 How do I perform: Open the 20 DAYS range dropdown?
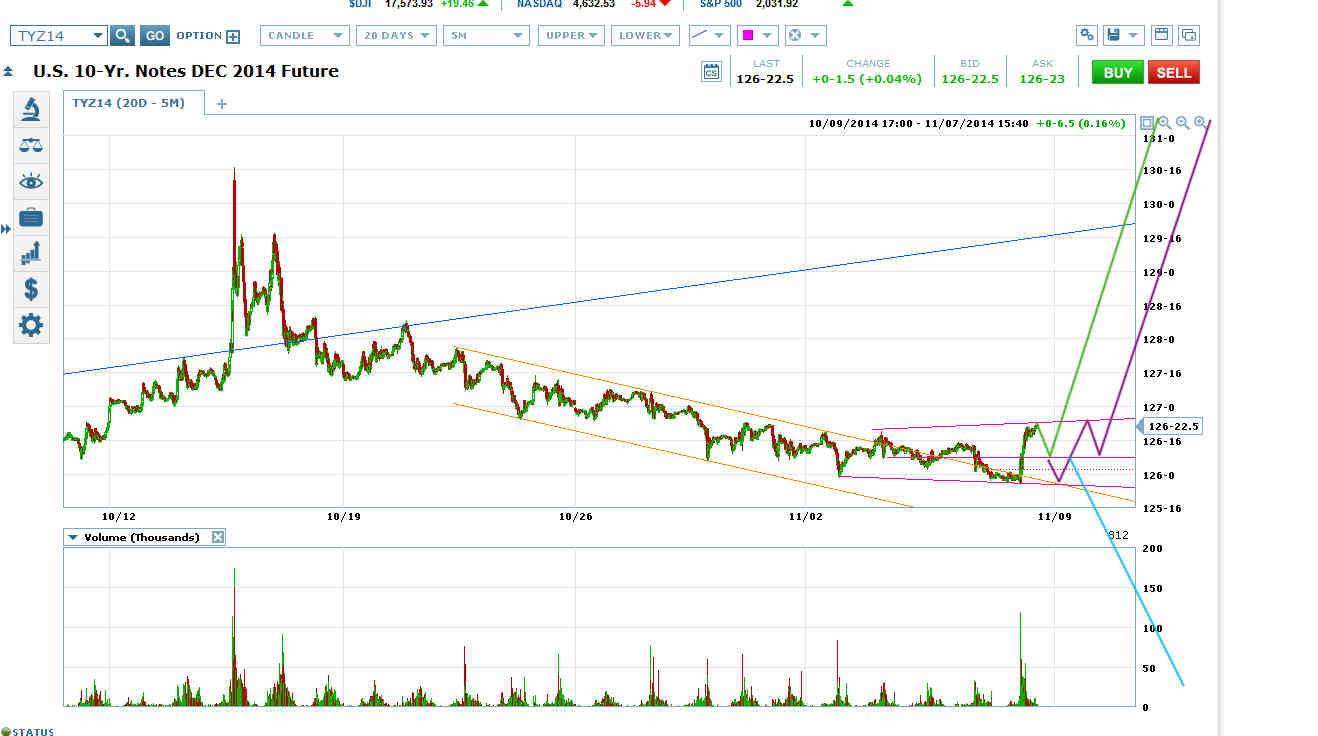point(395,35)
